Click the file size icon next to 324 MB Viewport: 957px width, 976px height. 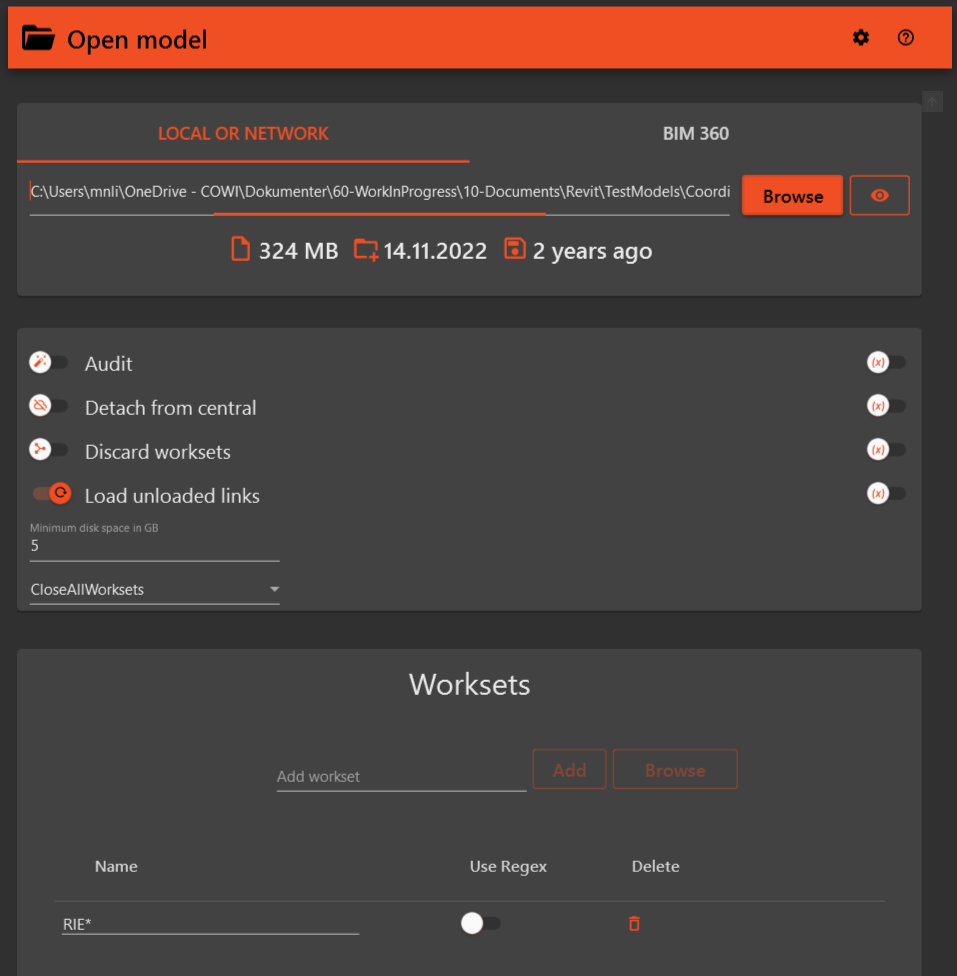(240, 250)
